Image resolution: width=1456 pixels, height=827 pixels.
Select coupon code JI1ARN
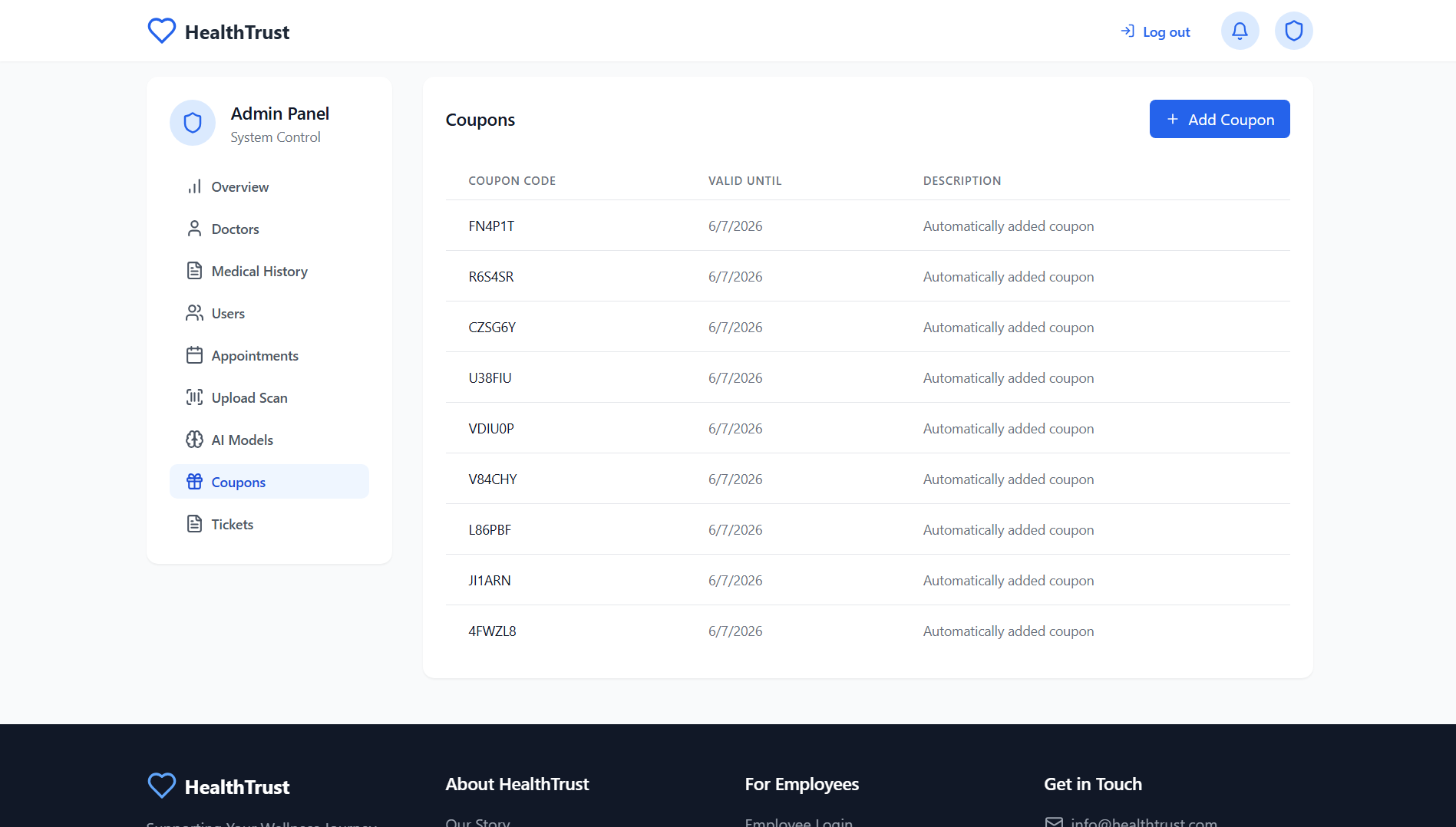pos(490,581)
